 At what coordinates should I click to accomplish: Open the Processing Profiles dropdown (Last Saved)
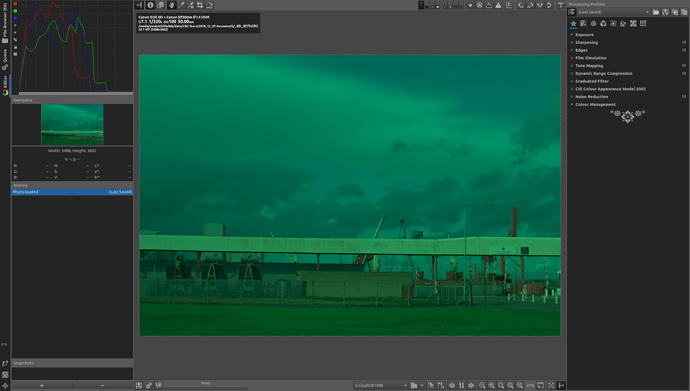click(x=613, y=12)
